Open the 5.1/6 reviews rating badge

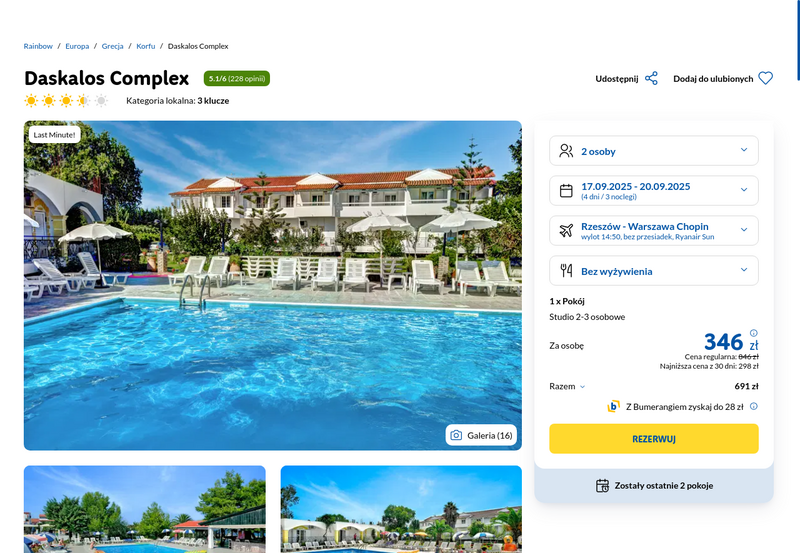[x=237, y=79]
